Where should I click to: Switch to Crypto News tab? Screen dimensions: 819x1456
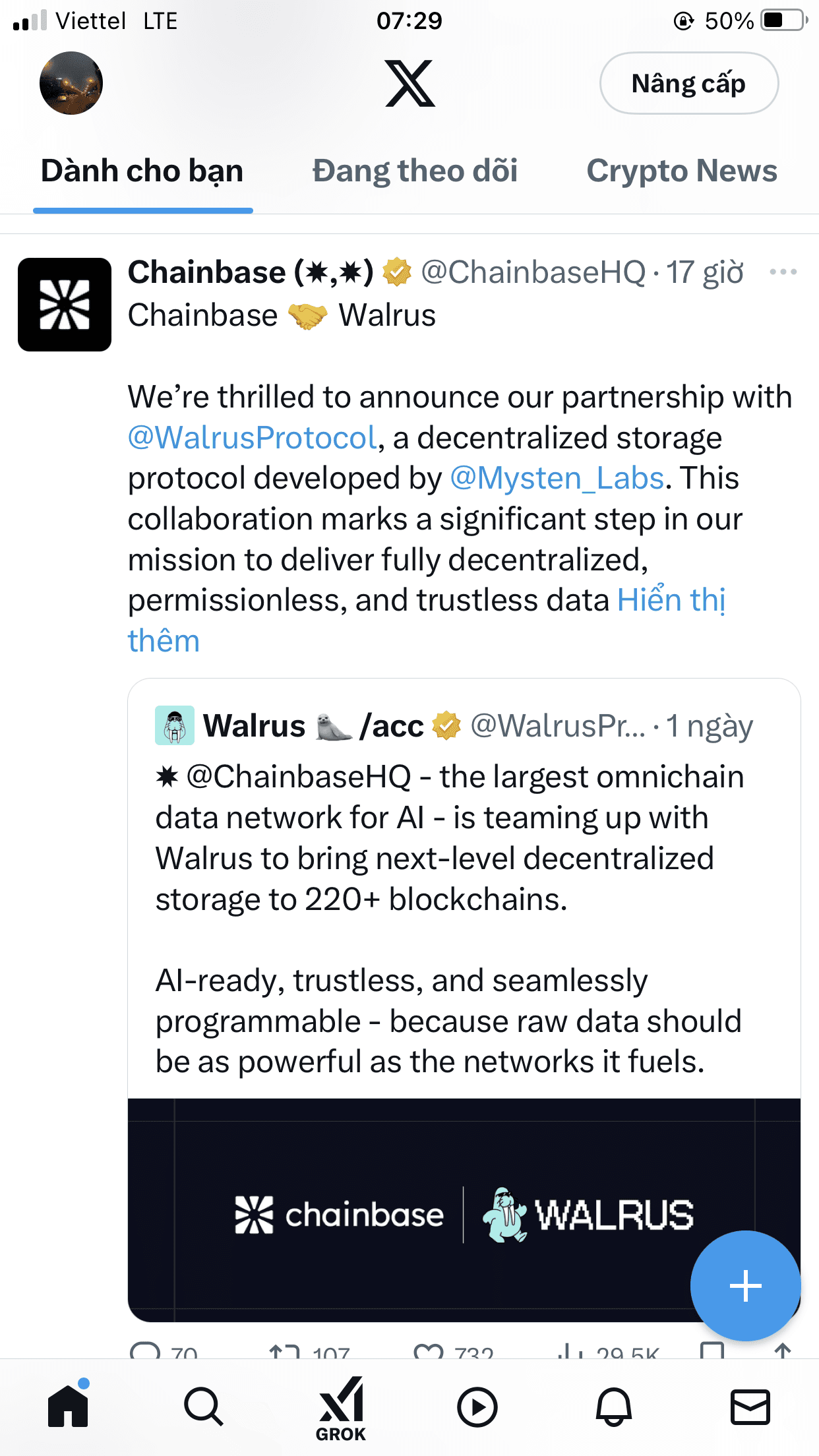(682, 171)
